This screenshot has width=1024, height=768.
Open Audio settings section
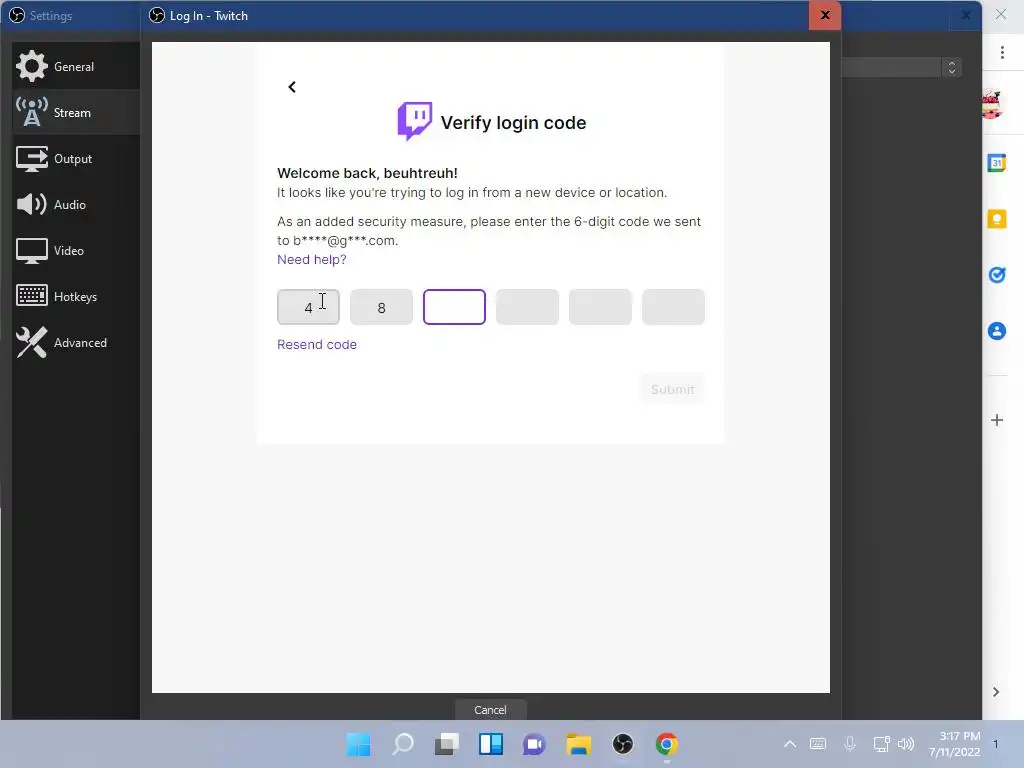pyautogui.click(x=76, y=204)
